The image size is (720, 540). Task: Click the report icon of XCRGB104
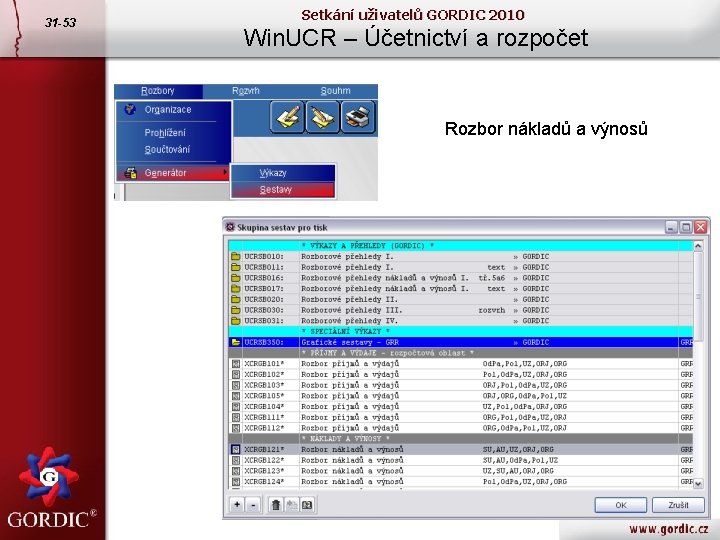(x=236, y=406)
